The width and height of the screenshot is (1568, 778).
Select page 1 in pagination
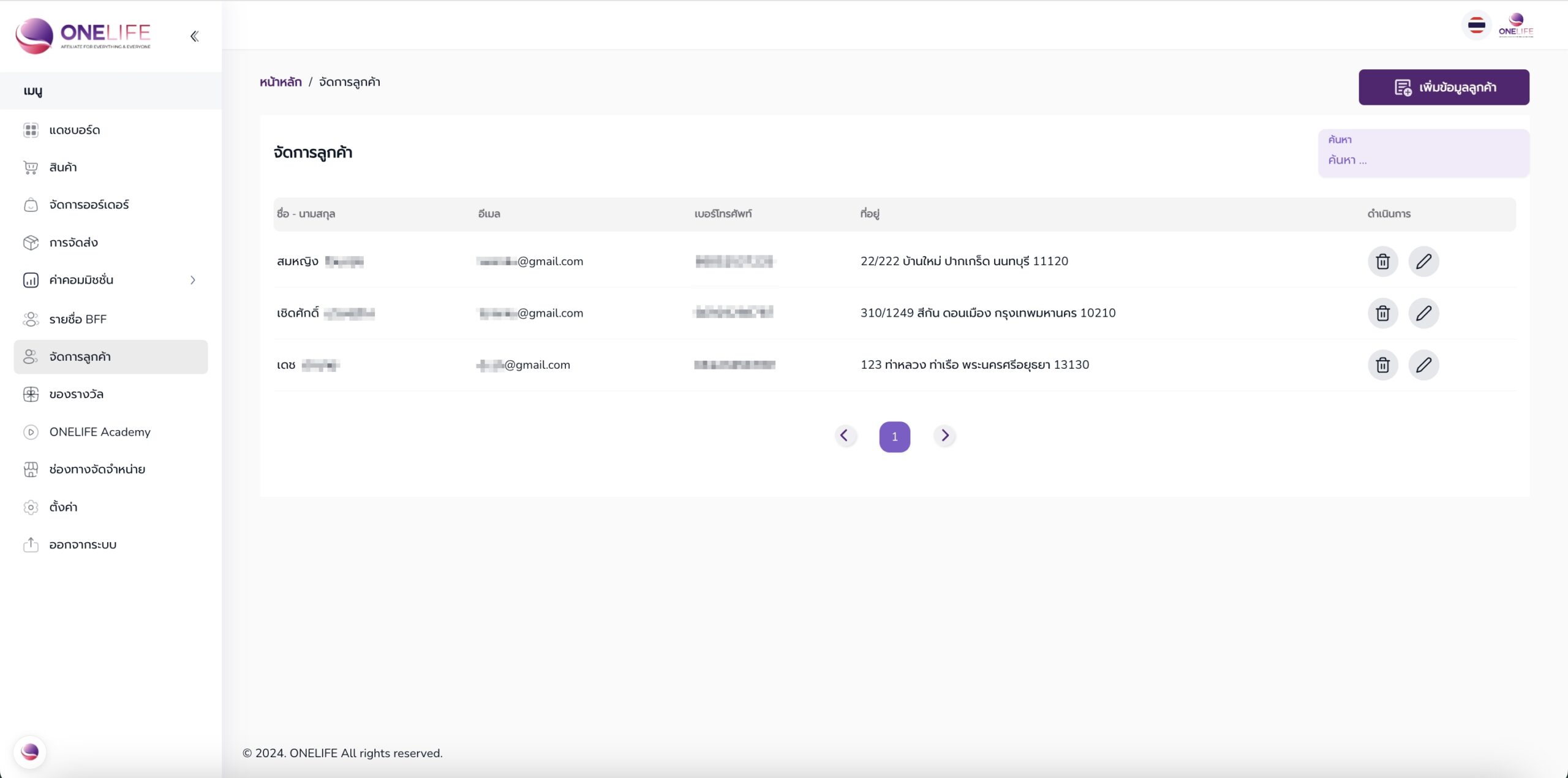(x=894, y=437)
